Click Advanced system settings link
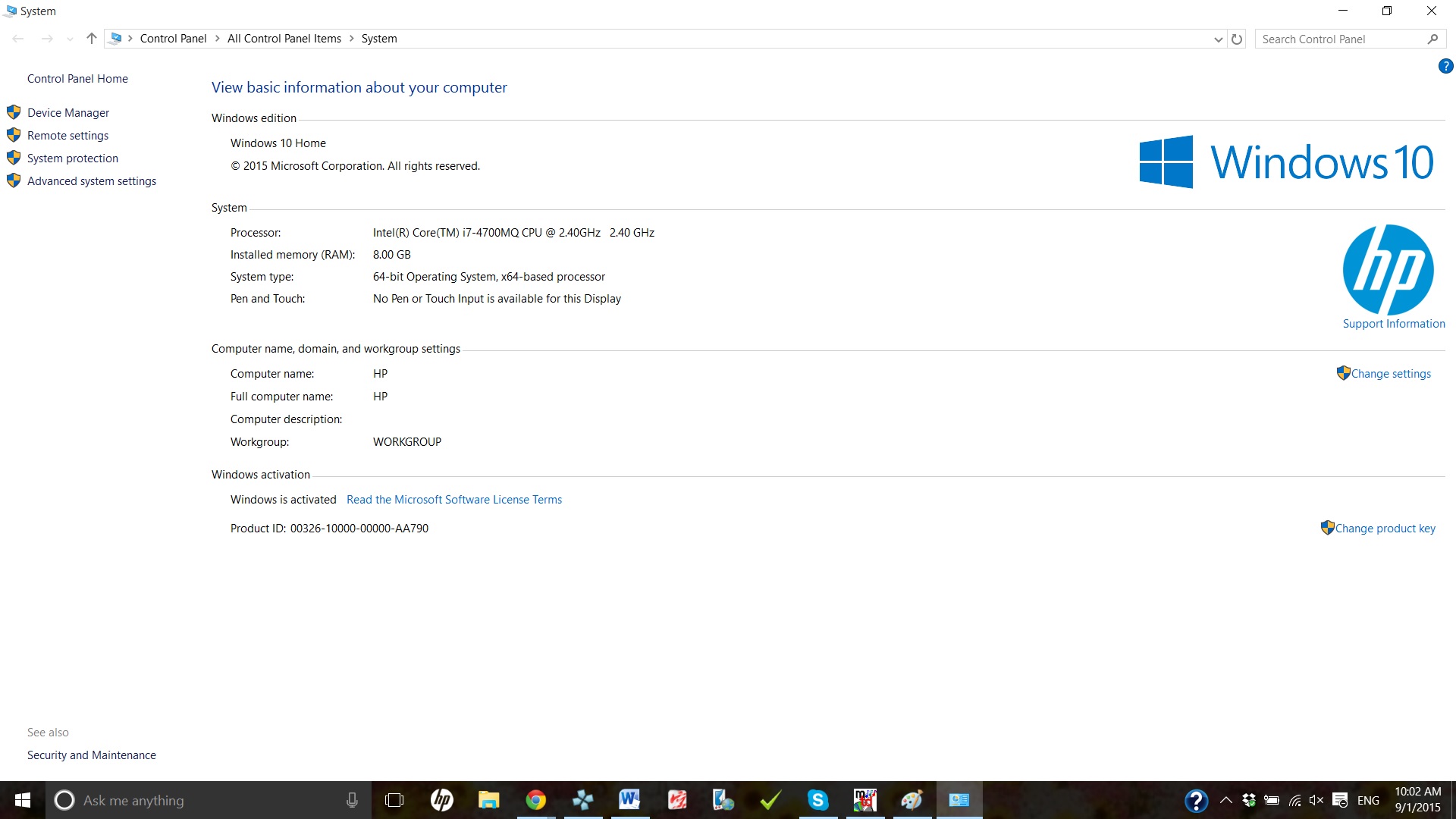Screen dimensions: 1456x819 click(x=92, y=181)
